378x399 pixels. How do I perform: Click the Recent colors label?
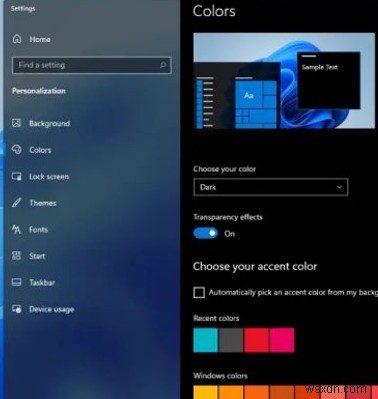[x=216, y=318]
